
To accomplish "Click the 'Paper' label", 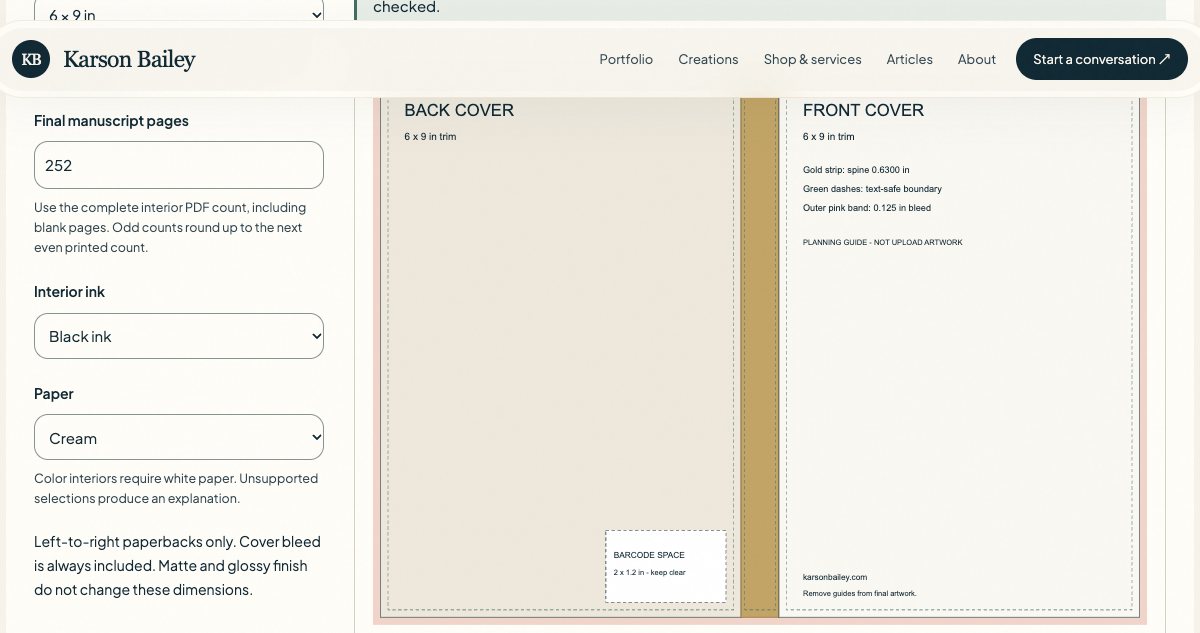I will (54, 394).
